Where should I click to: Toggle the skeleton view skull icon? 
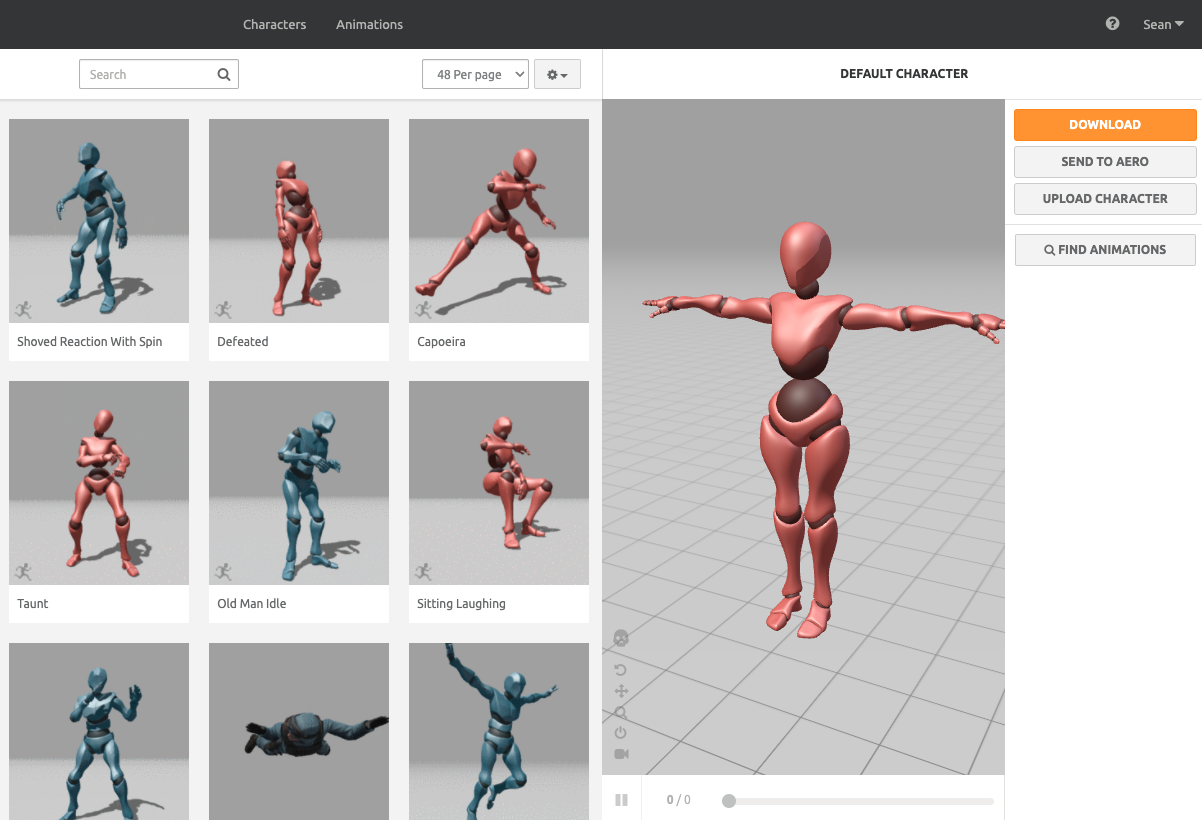(621, 638)
